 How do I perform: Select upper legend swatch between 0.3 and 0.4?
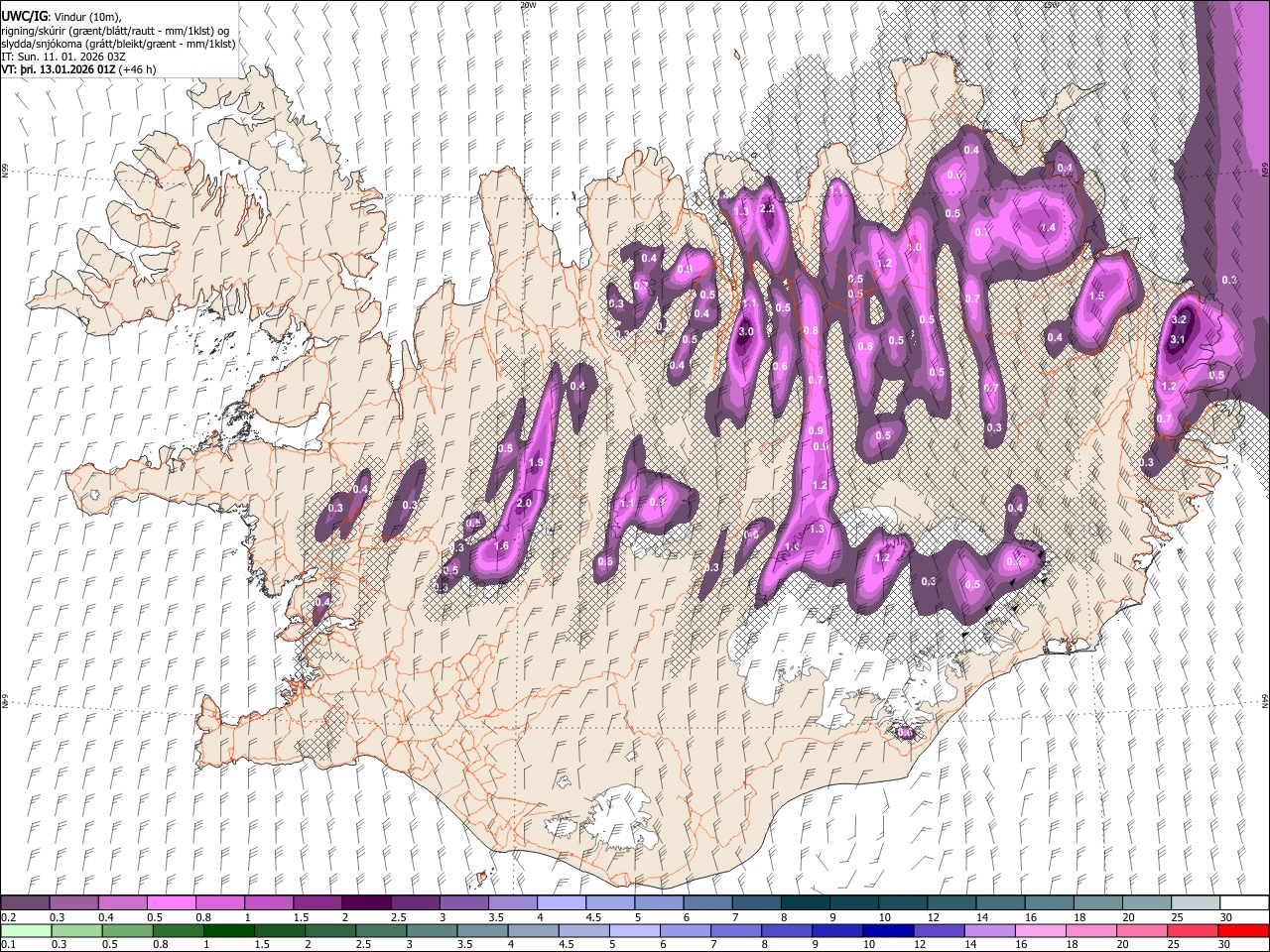pyautogui.click(x=73, y=903)
